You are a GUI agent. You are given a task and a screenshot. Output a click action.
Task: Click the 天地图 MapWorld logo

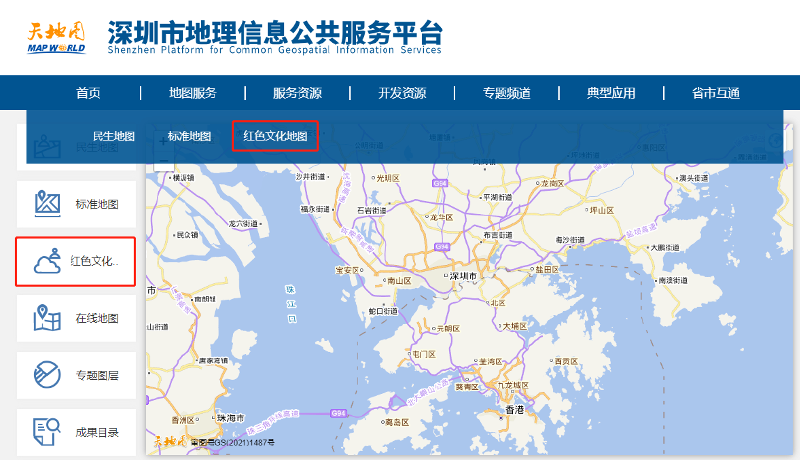56,36
